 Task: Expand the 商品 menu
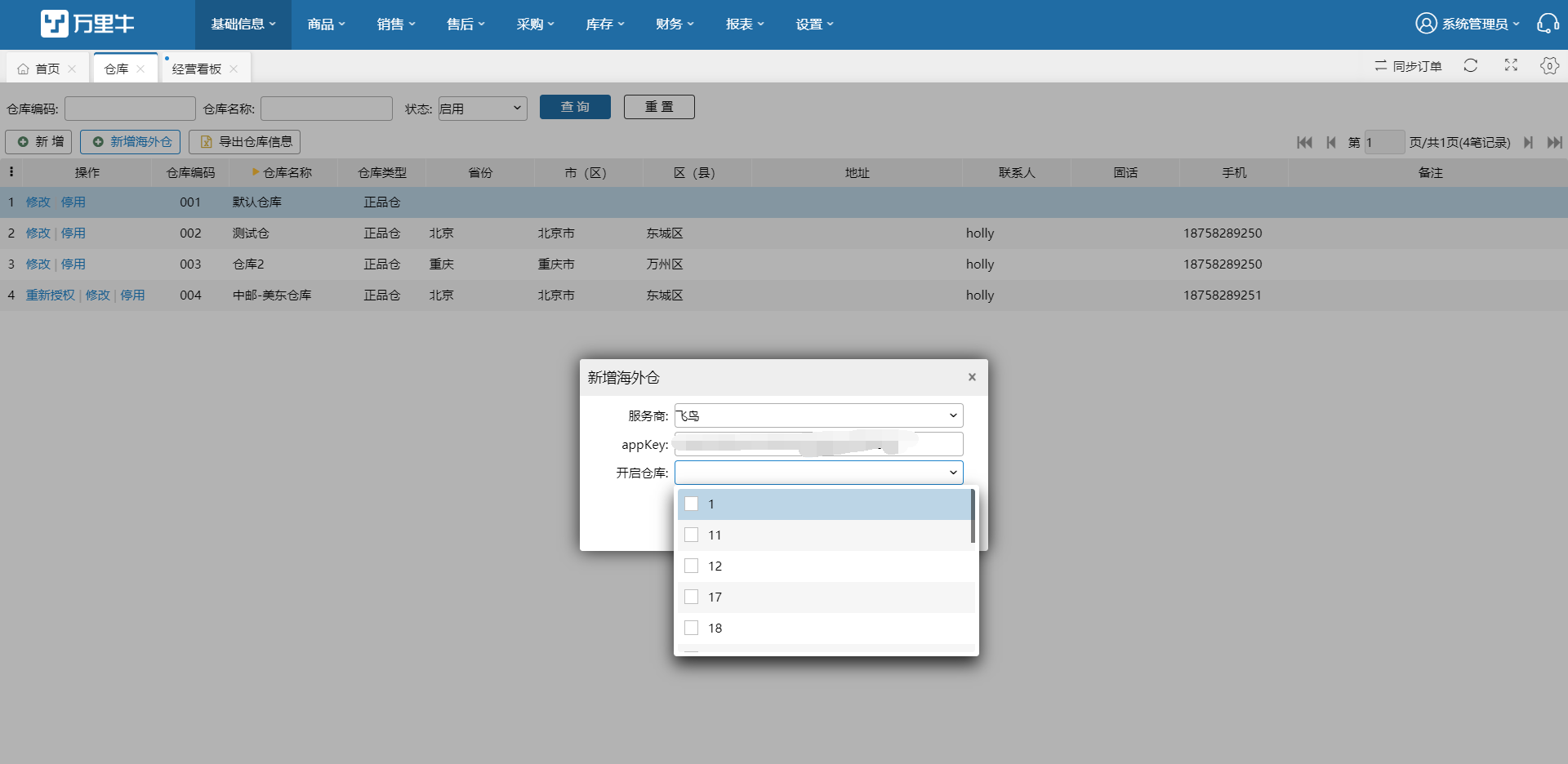(x=326, y=24)
